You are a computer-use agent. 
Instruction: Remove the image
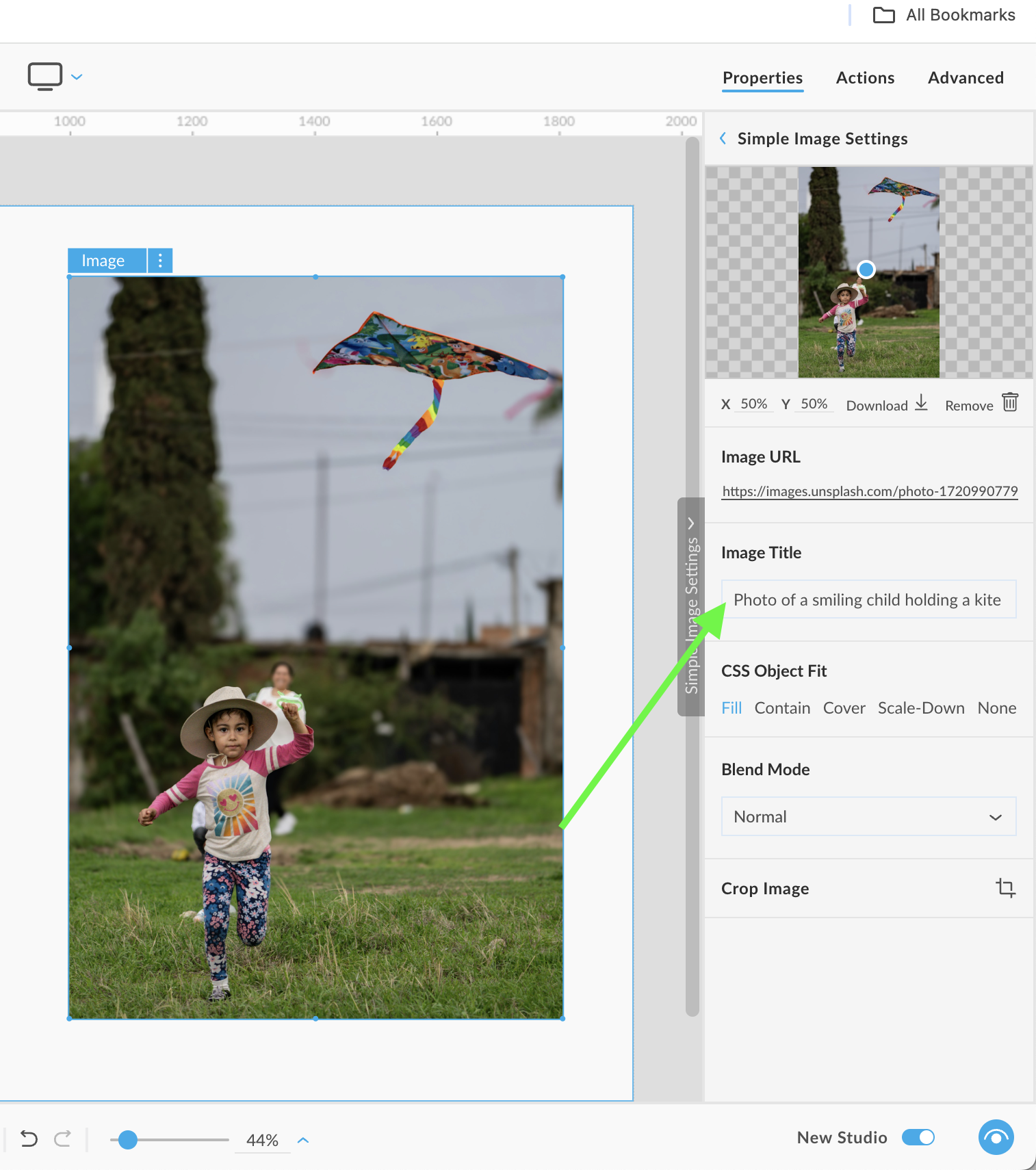(981, 404)
